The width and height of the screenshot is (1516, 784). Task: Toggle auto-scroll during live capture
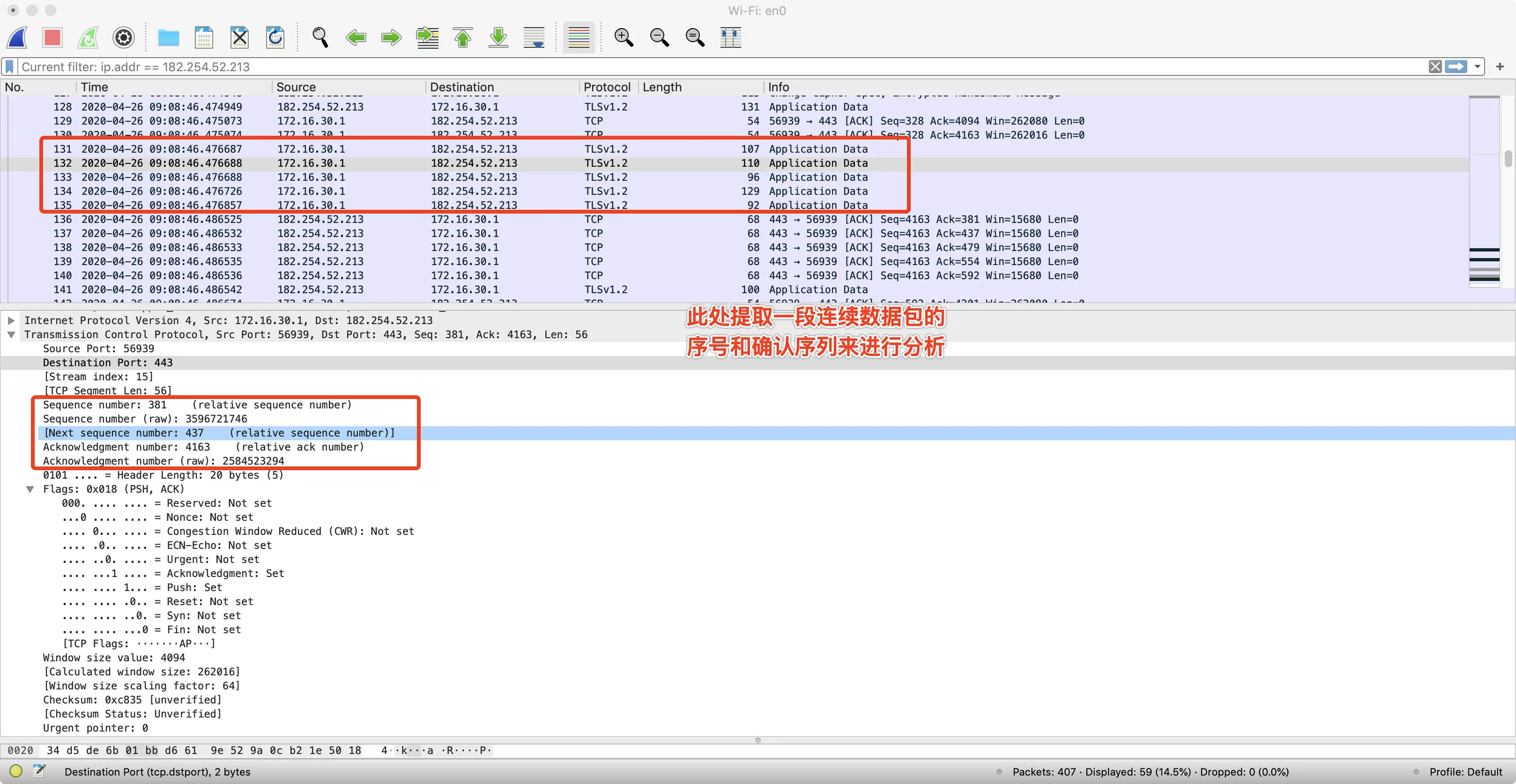[534, 38]
